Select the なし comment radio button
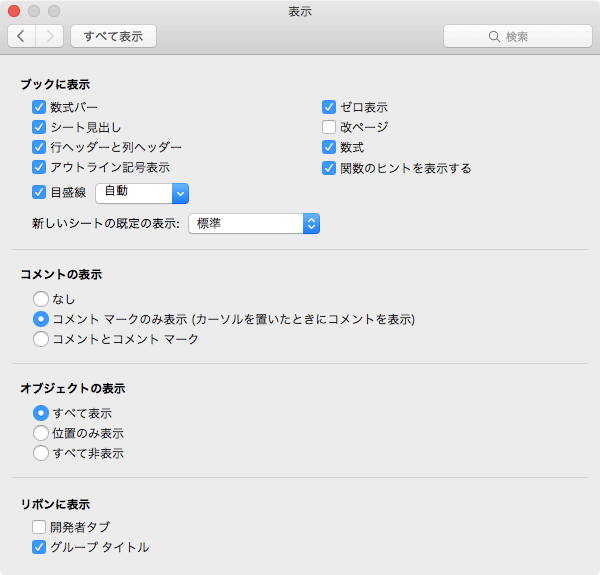600x575 pixels. click(41, 298)
